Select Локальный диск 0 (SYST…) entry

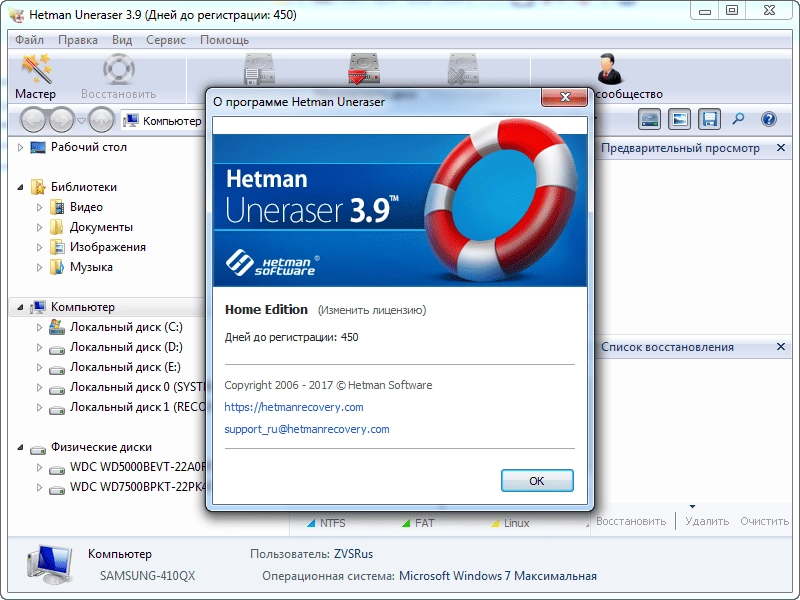point(137,387)
